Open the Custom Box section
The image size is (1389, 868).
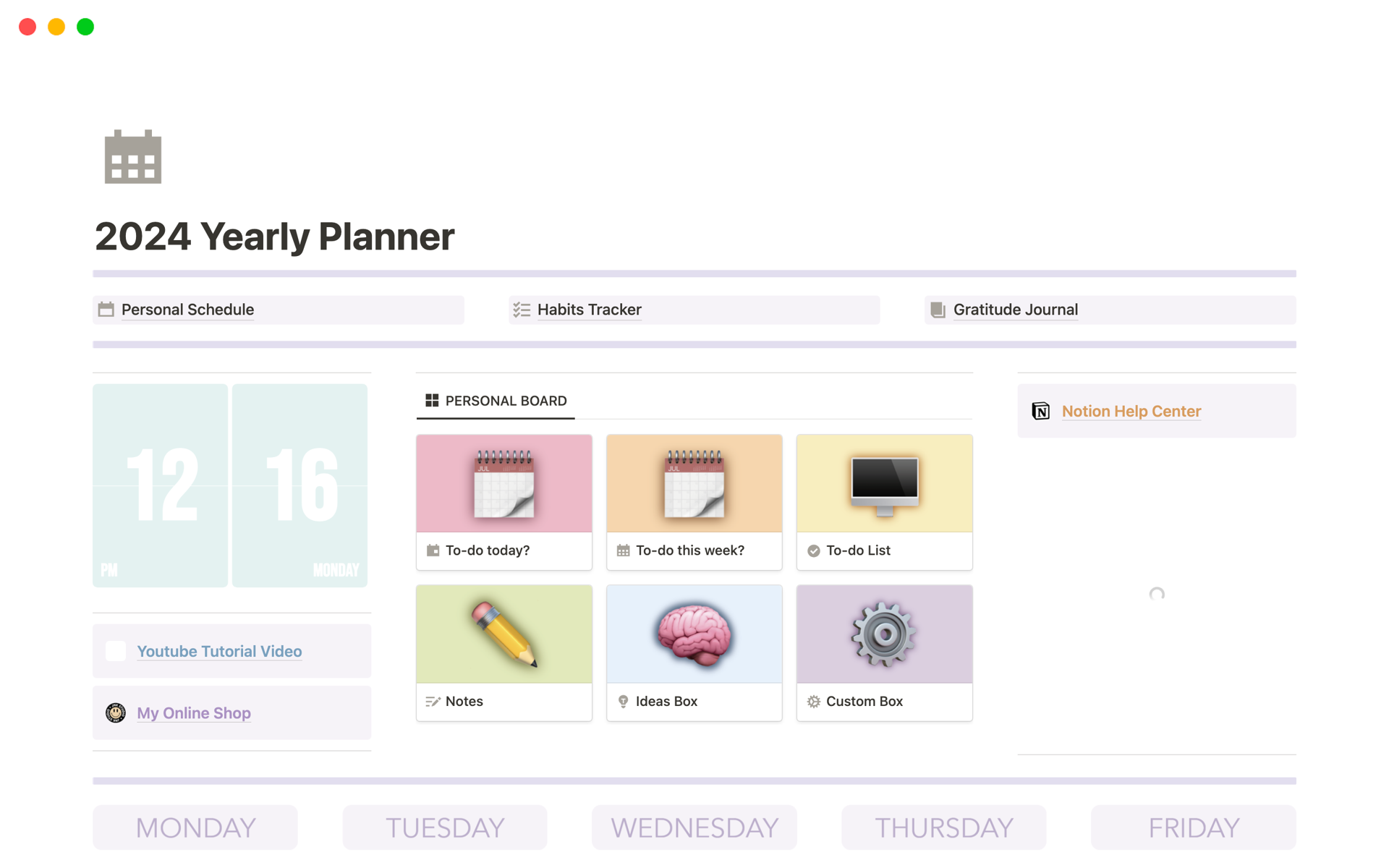[x=884, y=651]
